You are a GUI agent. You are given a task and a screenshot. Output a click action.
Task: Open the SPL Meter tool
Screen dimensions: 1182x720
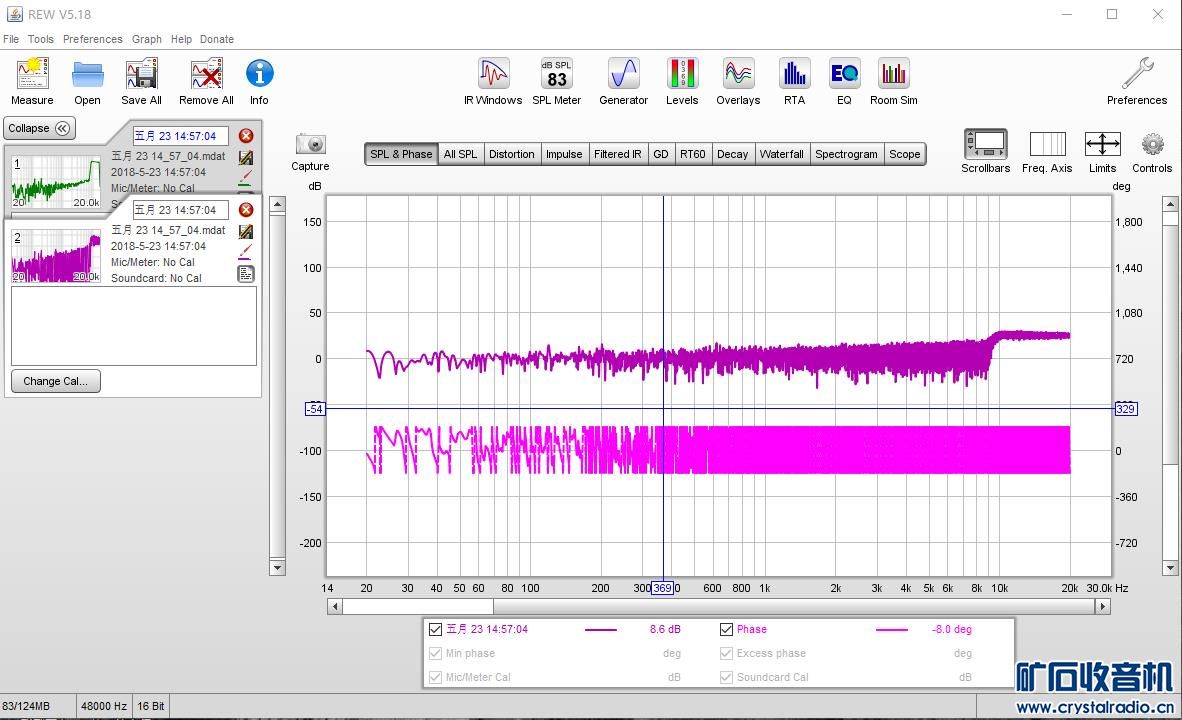556,75
